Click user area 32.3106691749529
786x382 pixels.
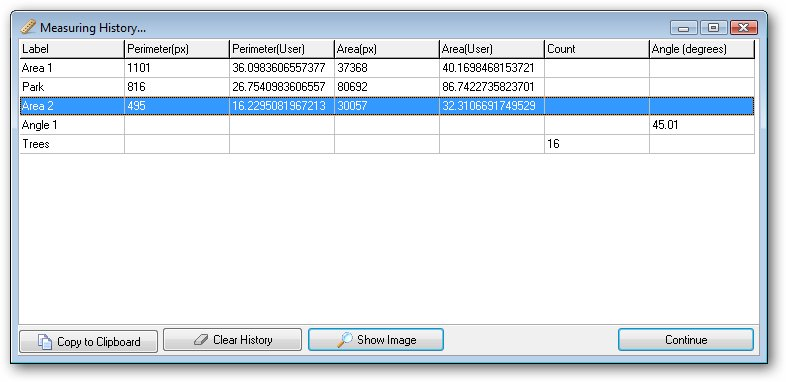pyautogui.click(x=489, y=106)
